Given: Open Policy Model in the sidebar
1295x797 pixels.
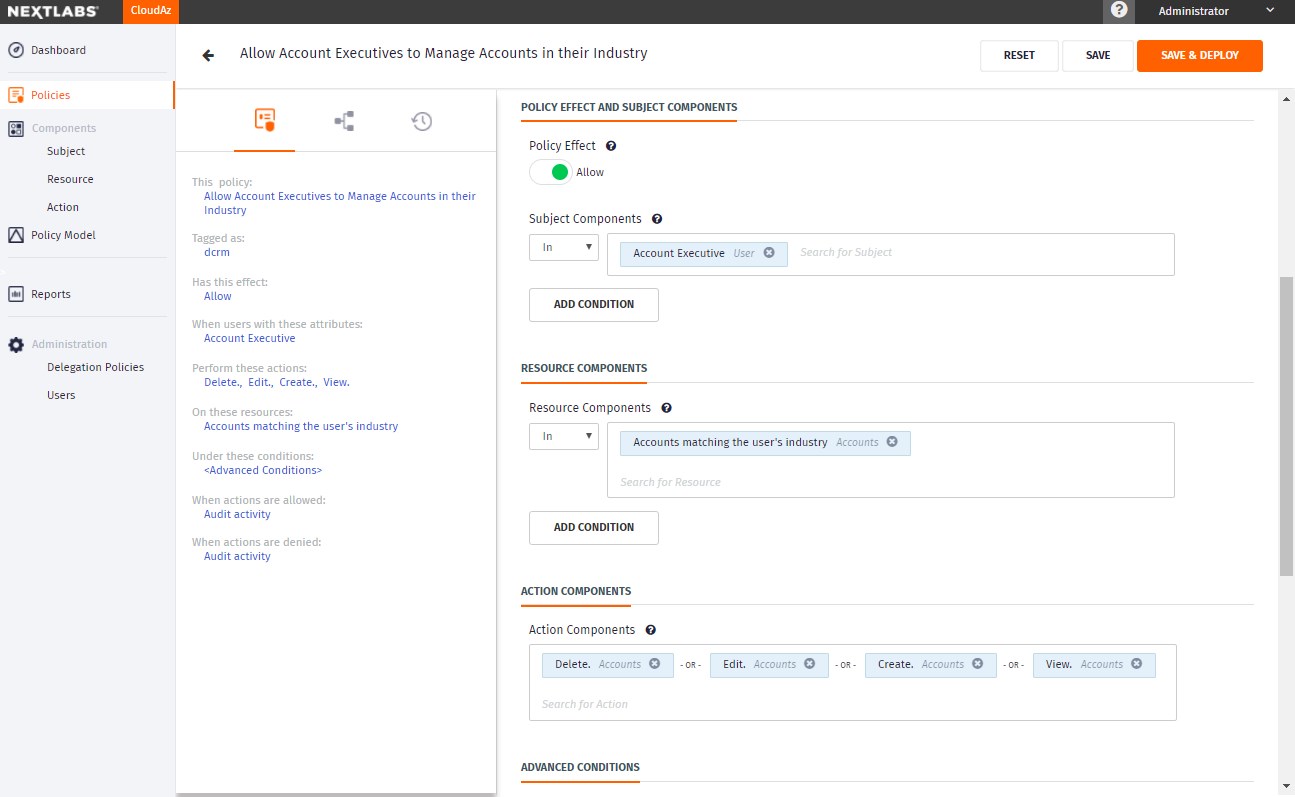Looking at the screenshot, I should point(63,235).
